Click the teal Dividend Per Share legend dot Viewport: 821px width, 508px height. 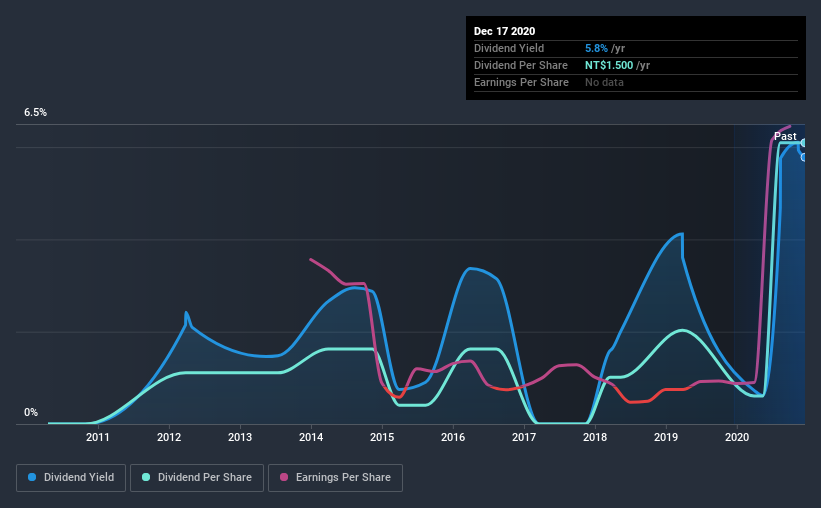(x=146, y=477)
